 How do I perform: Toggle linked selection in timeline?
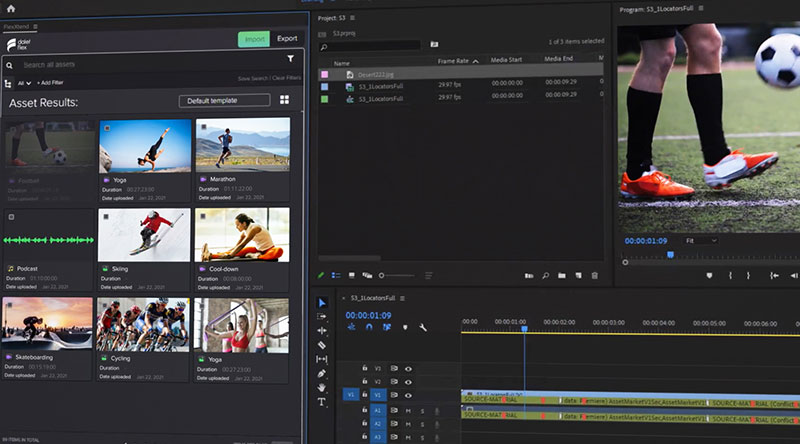click(387, 327)
